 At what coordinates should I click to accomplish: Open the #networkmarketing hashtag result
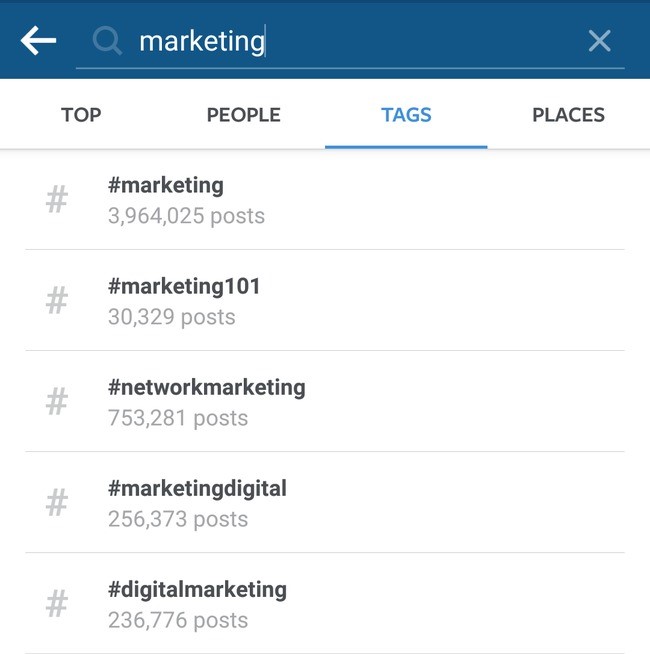[x=325, y=402]
